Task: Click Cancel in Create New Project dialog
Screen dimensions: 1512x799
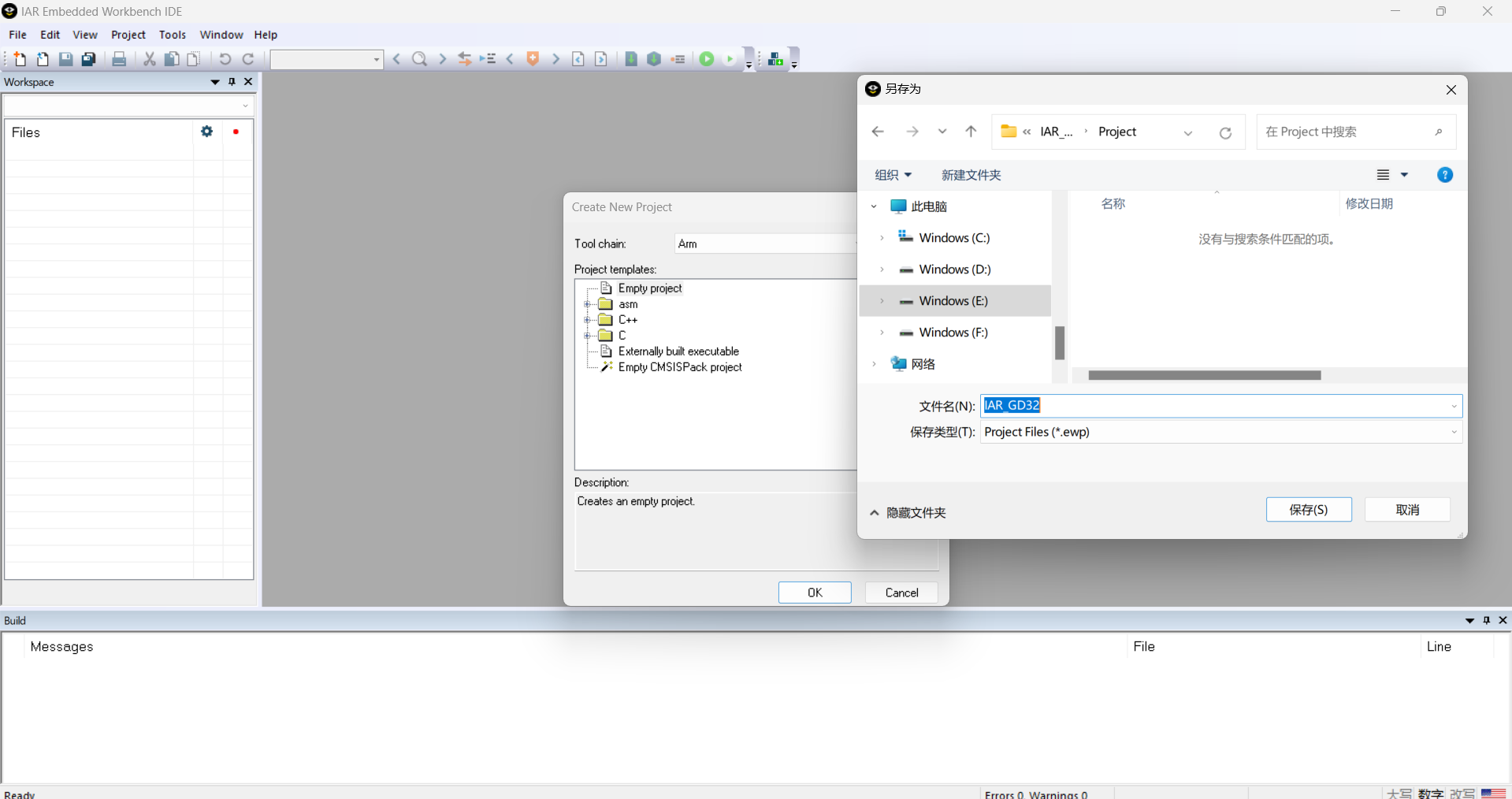Action: [x=901, y=593]
